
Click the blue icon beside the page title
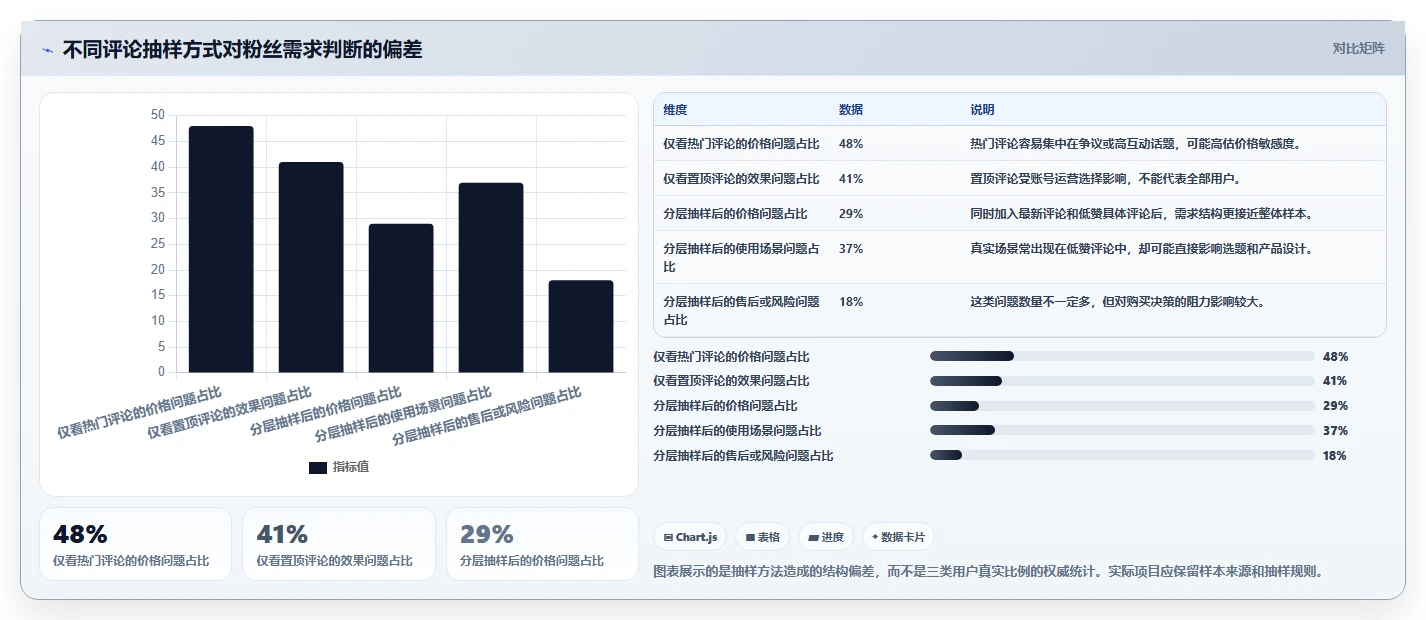48,50
